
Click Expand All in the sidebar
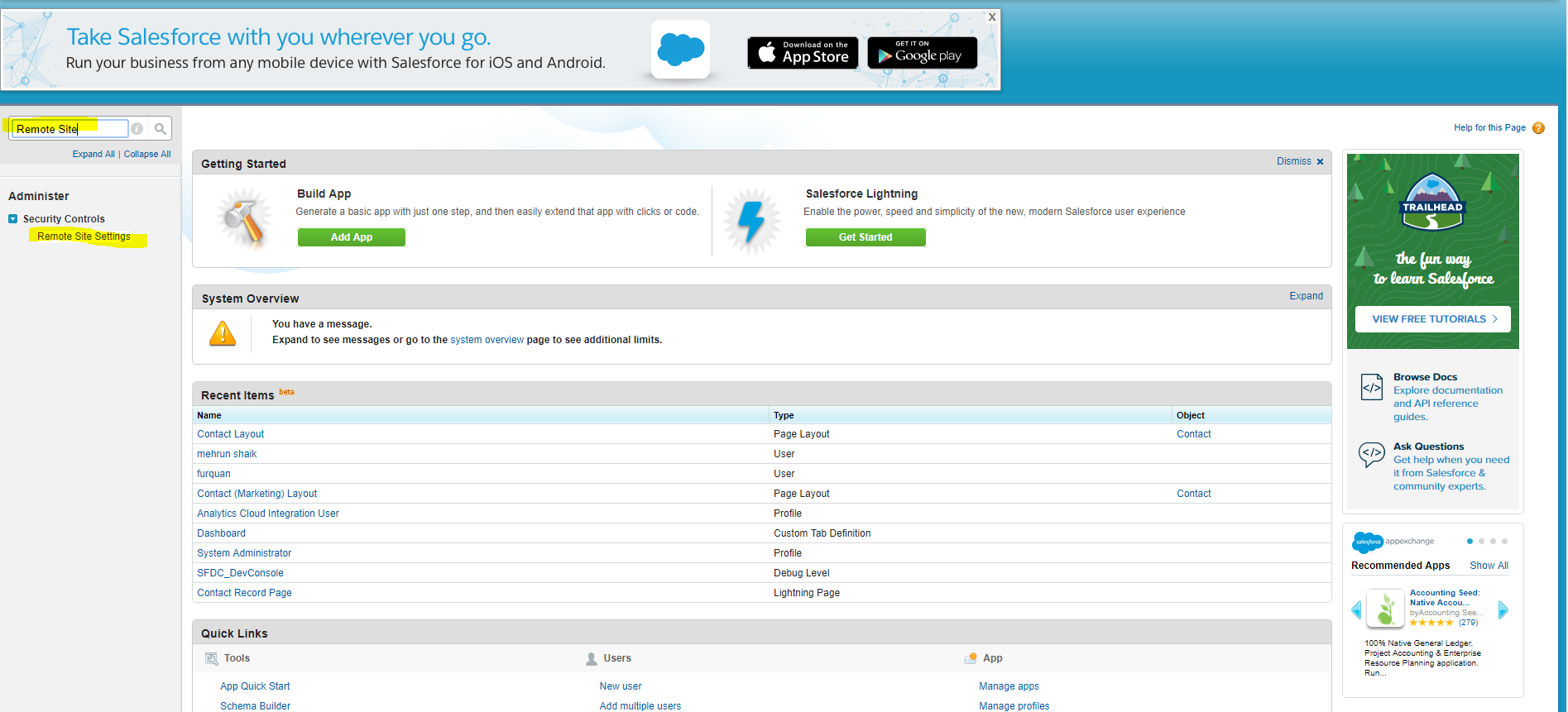(94, 154)
